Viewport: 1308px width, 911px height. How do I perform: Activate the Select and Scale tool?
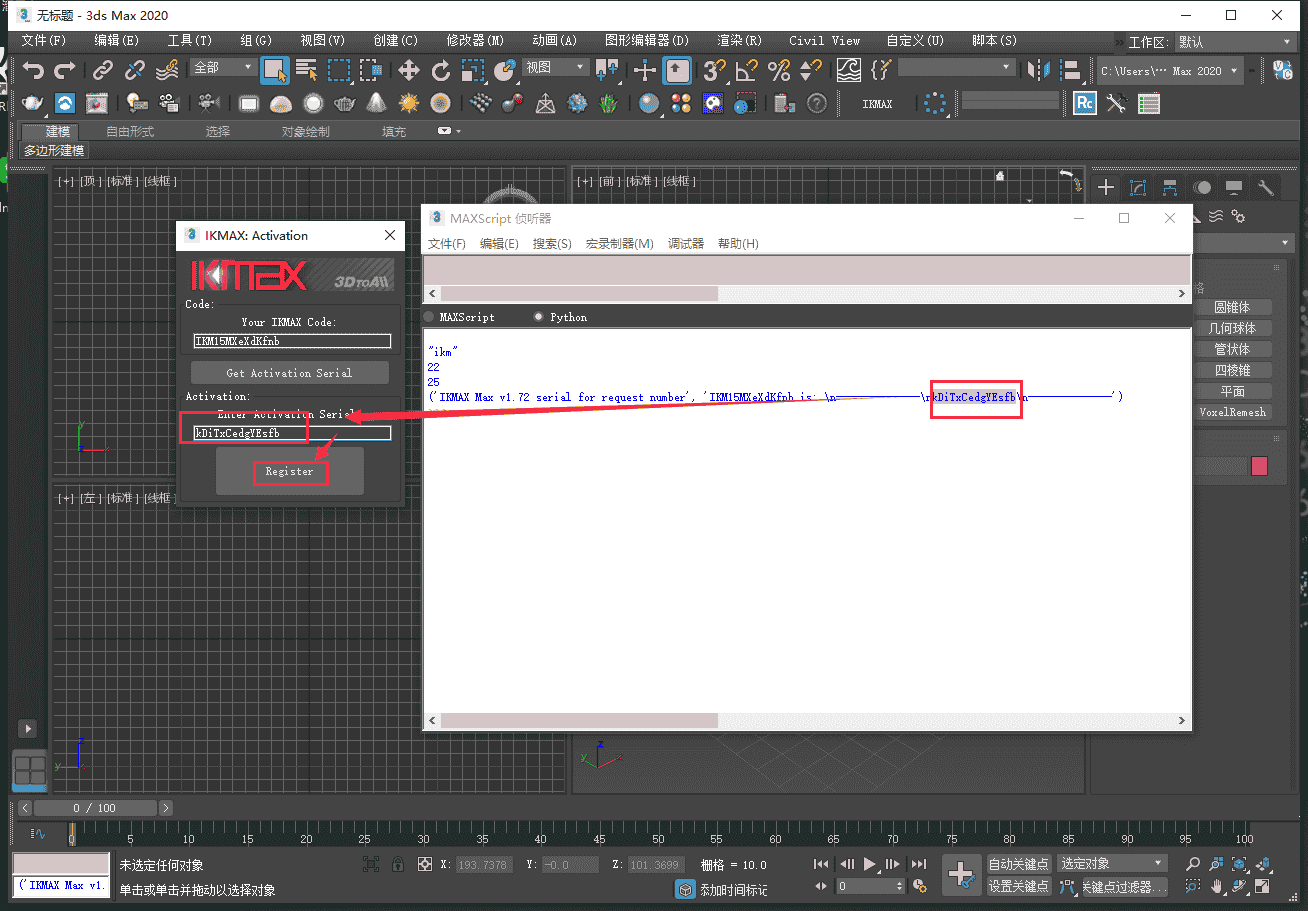coord(473,70)
